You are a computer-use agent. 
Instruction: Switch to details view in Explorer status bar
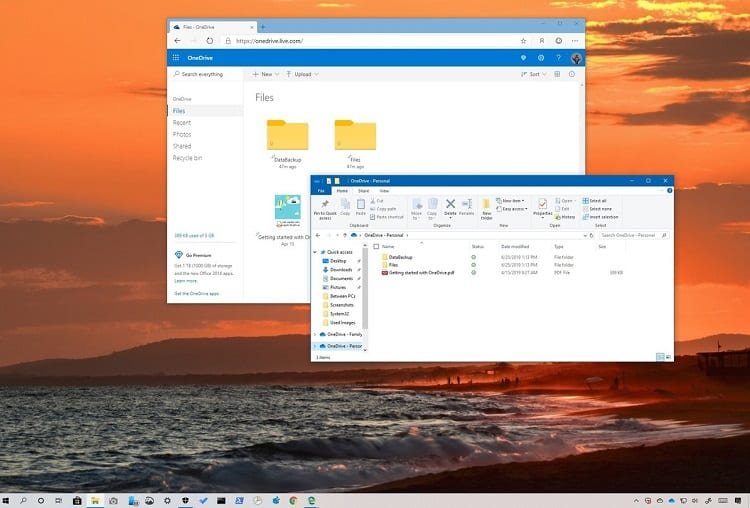pos(660,357)
